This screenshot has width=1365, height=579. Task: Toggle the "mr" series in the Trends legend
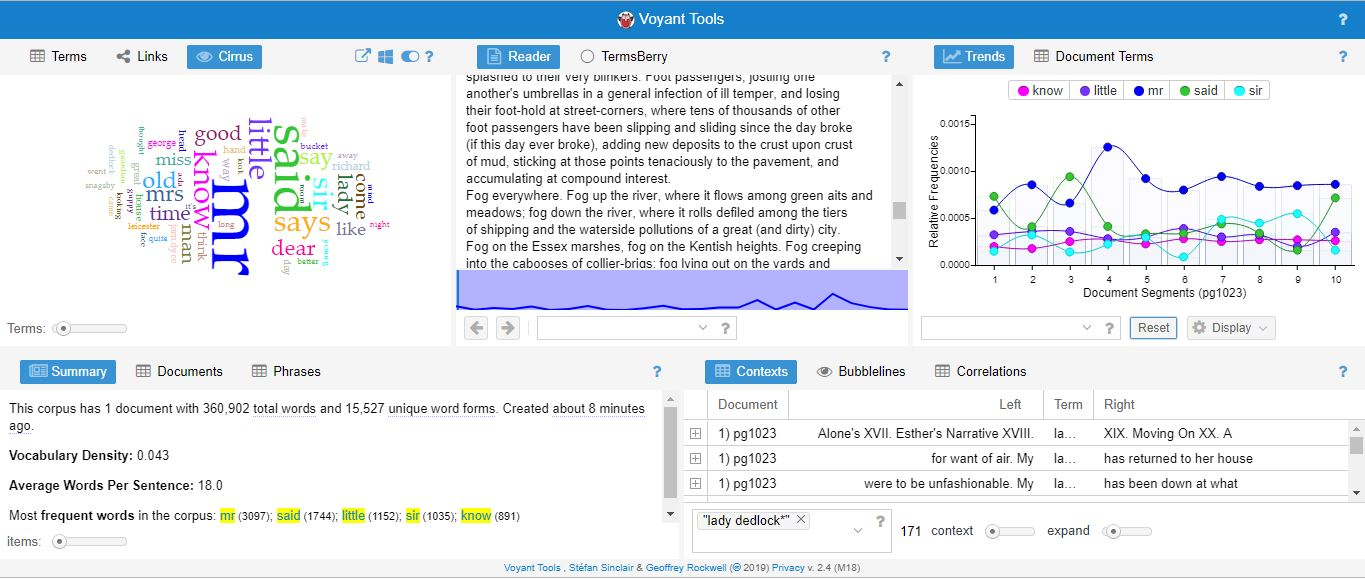pos(1148,90)
